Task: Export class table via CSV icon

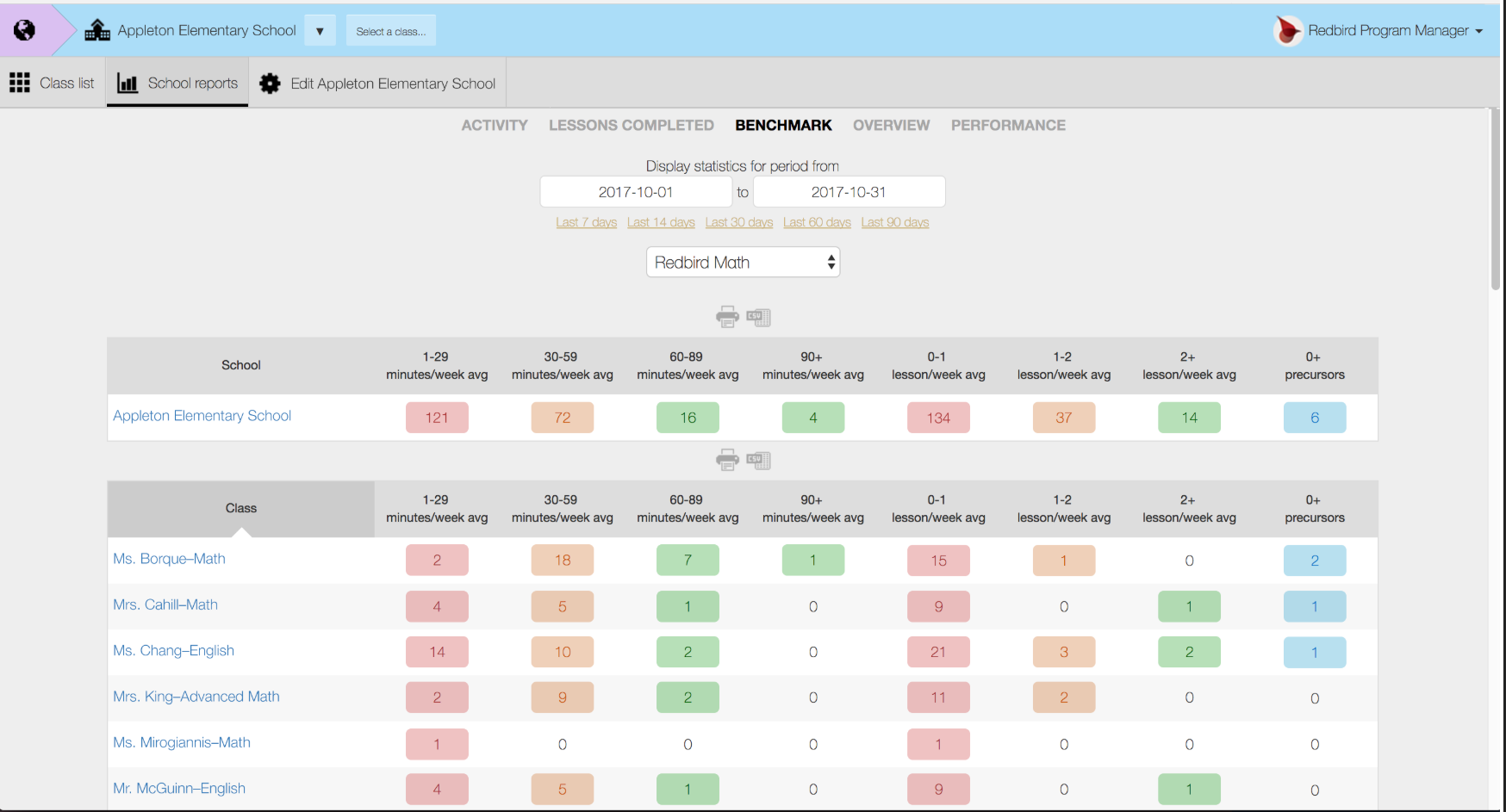Action: coord(758,460)
